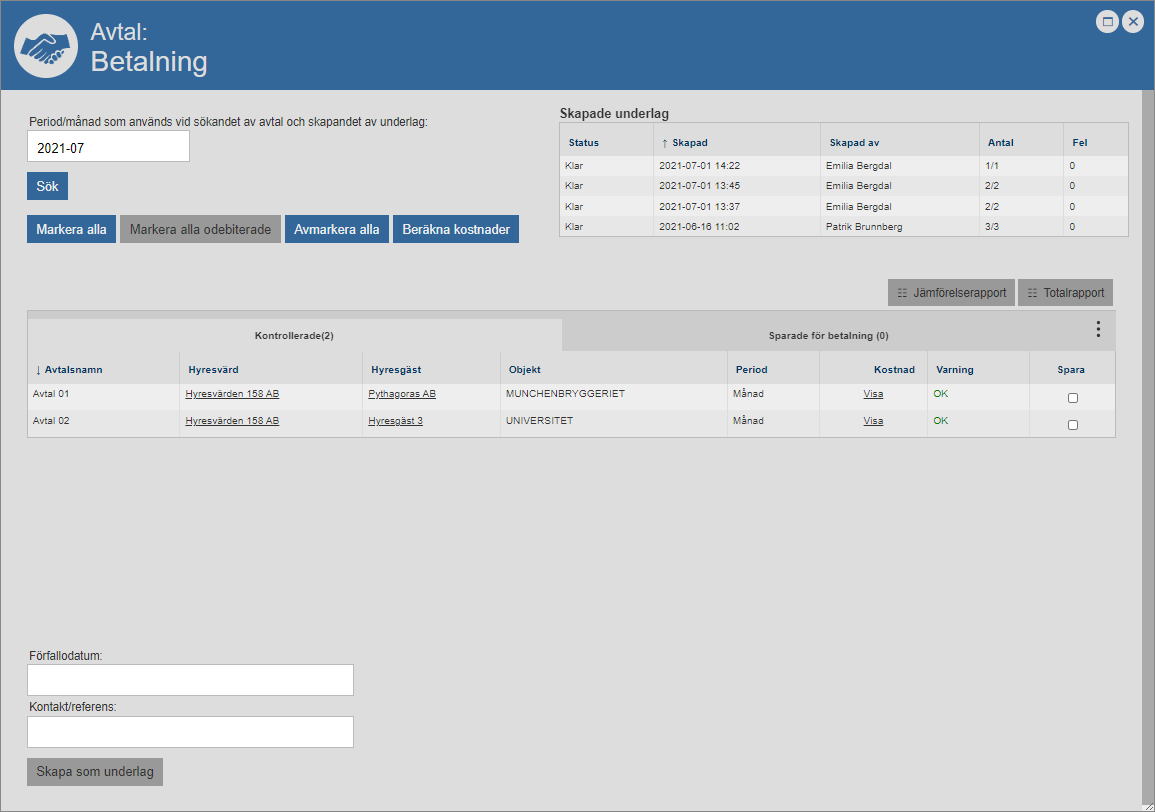The width and height of the screenshot is (1155, 812).
Task: Click Markera alla button
Action: point(71,229)
